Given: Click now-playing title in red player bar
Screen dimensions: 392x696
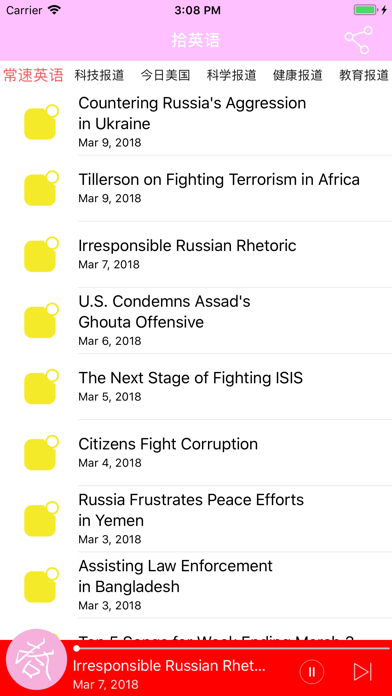Looking at the screenshot, I should click(x=169, y=666).
